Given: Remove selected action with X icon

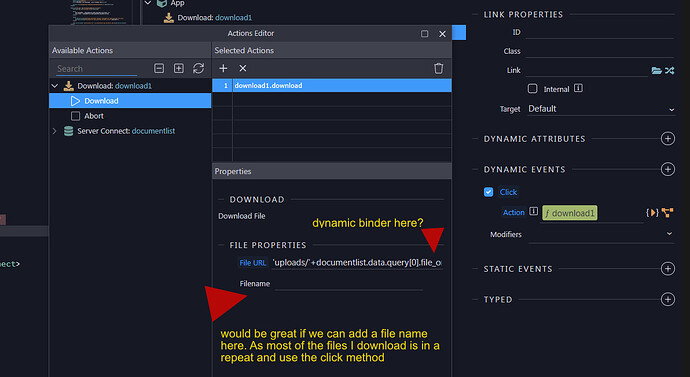Looking at the screenshot, I should [x=242, y=68].
